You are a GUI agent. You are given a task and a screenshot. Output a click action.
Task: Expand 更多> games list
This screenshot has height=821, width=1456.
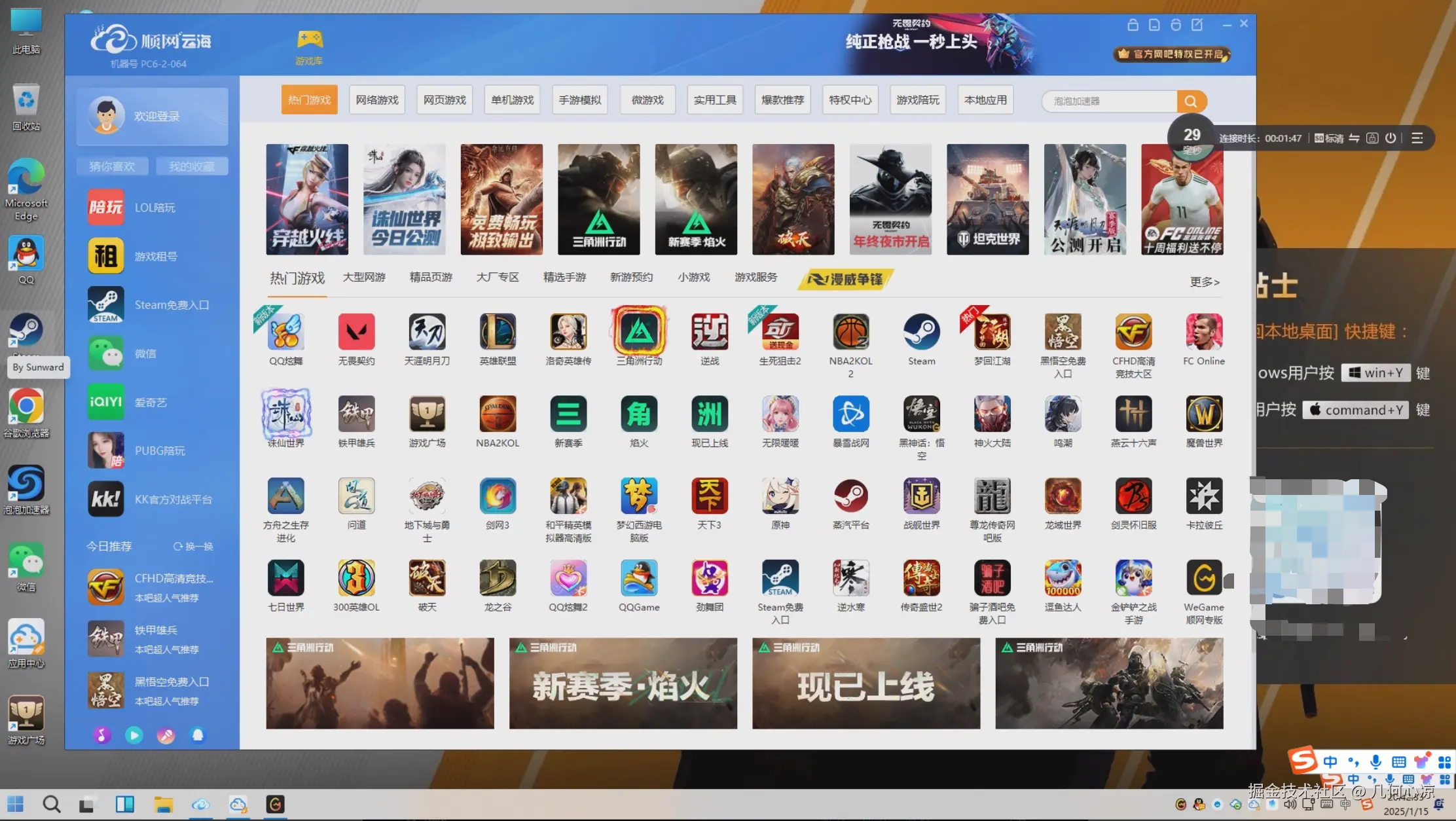coord(1204,282)
